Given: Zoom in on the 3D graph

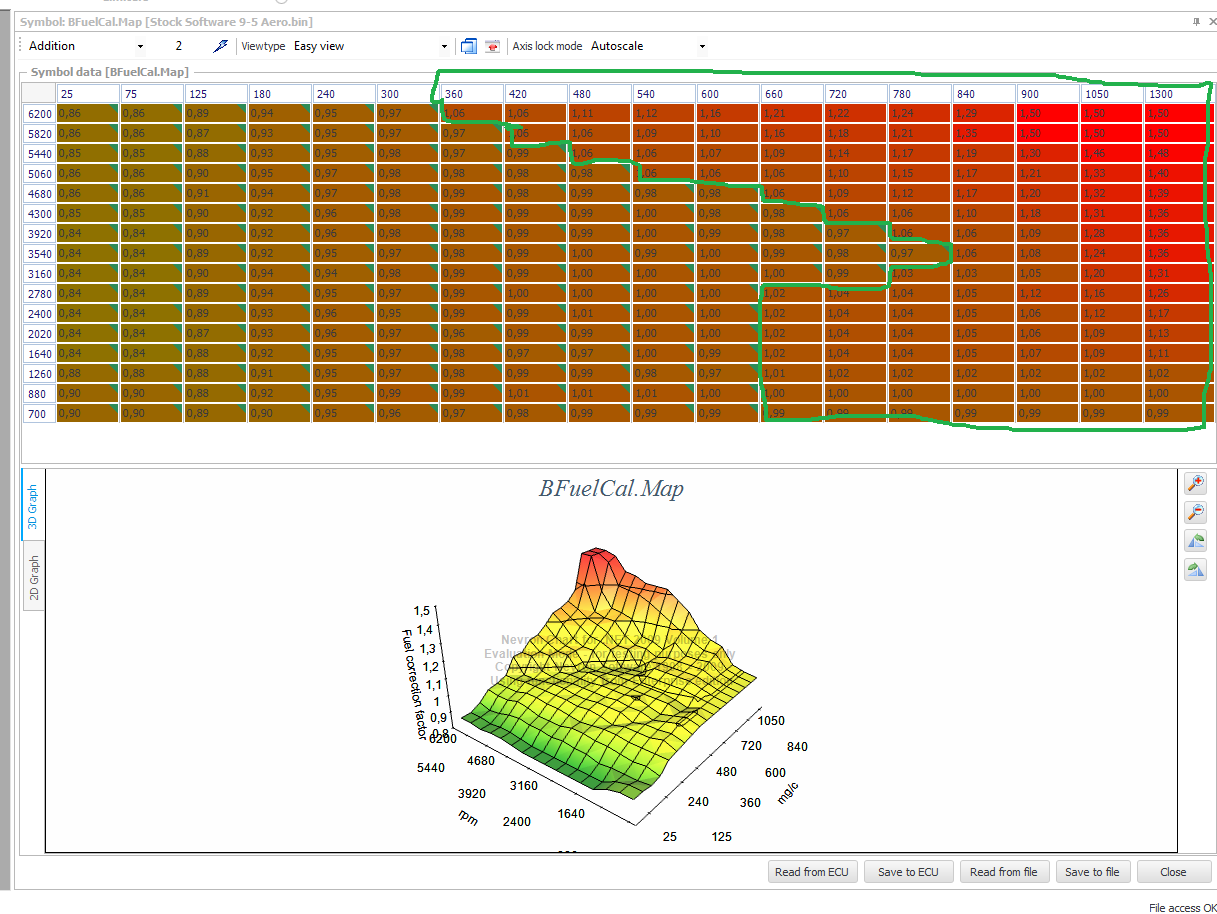Looking at the screenshot, I should tap(1195, 484).
